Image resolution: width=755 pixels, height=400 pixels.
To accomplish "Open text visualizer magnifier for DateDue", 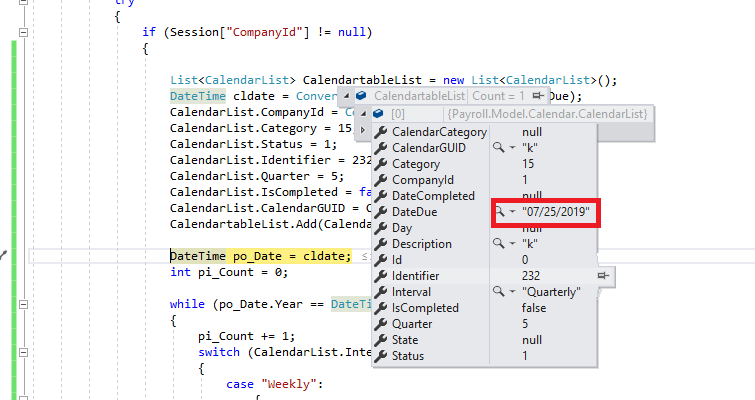I will 499,212.
